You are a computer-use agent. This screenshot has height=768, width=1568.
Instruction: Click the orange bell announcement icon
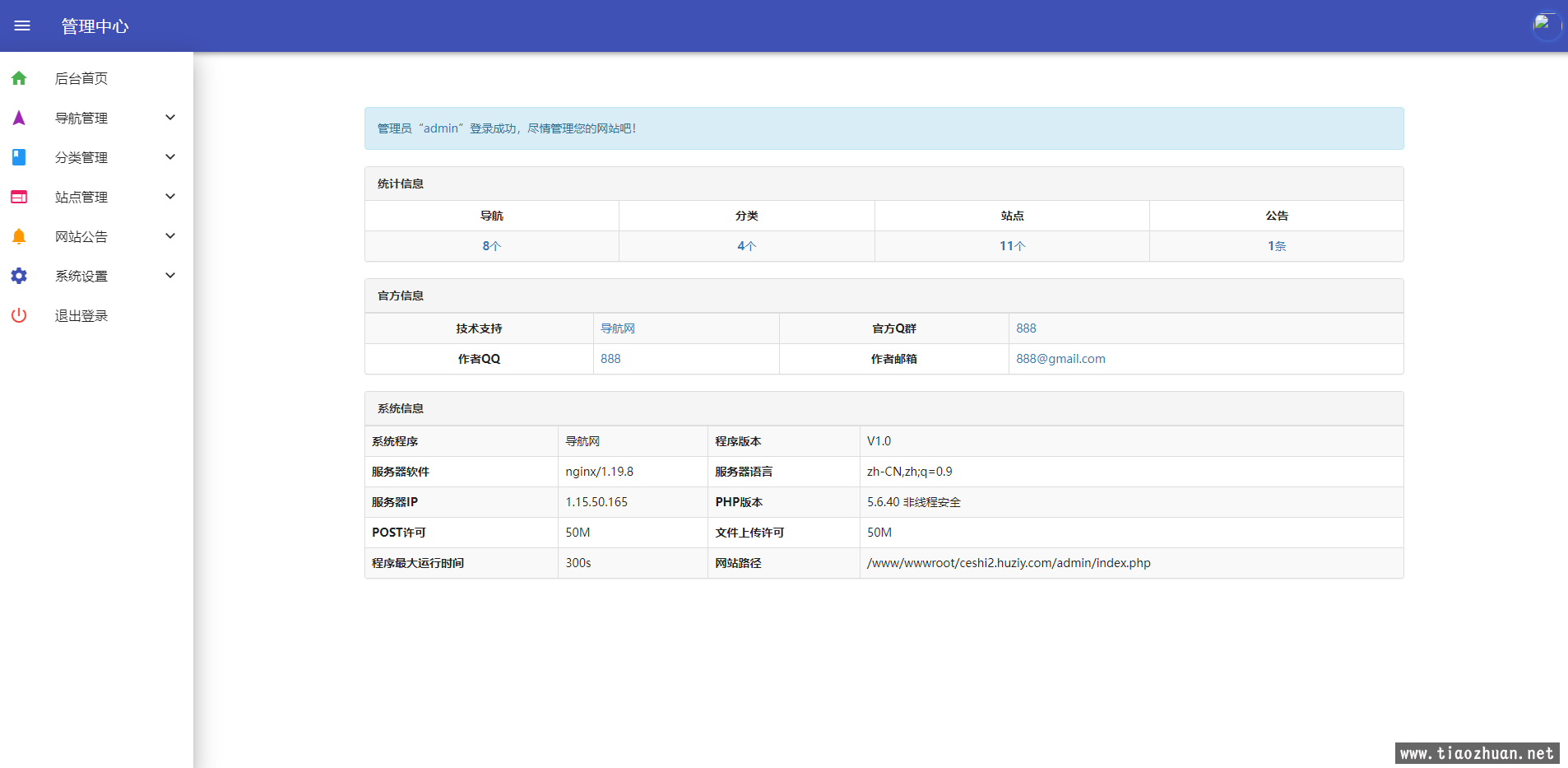tap(19, 236)
